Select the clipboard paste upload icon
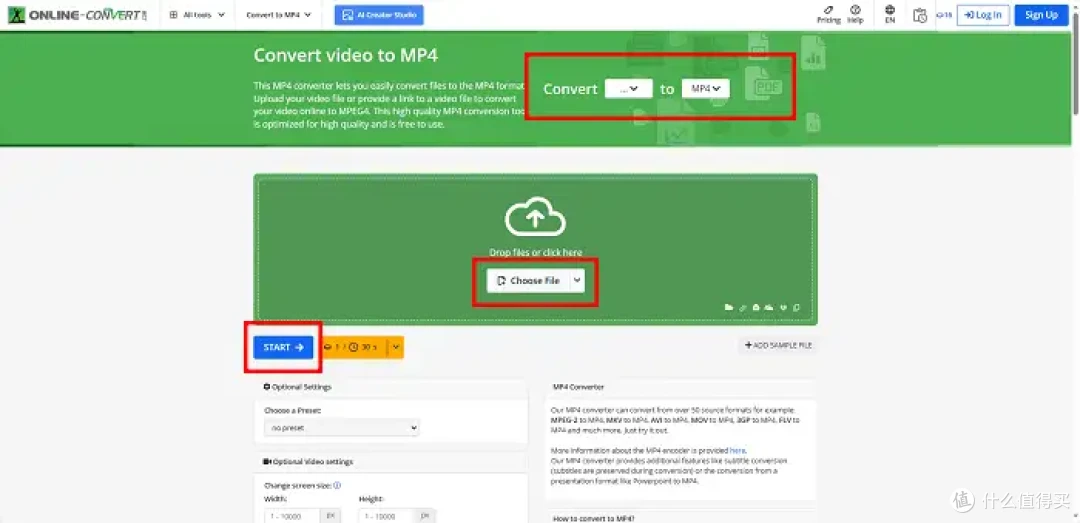1080x523 pixels. (796, 308)
